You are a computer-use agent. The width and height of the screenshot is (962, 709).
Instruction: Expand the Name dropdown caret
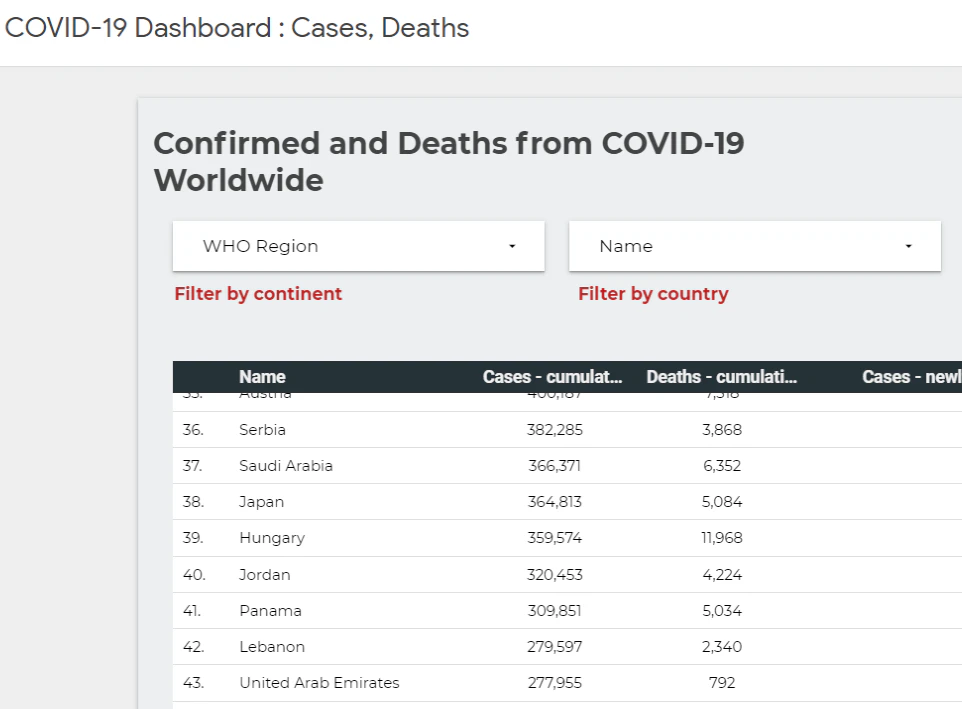(x=908, y=246)
